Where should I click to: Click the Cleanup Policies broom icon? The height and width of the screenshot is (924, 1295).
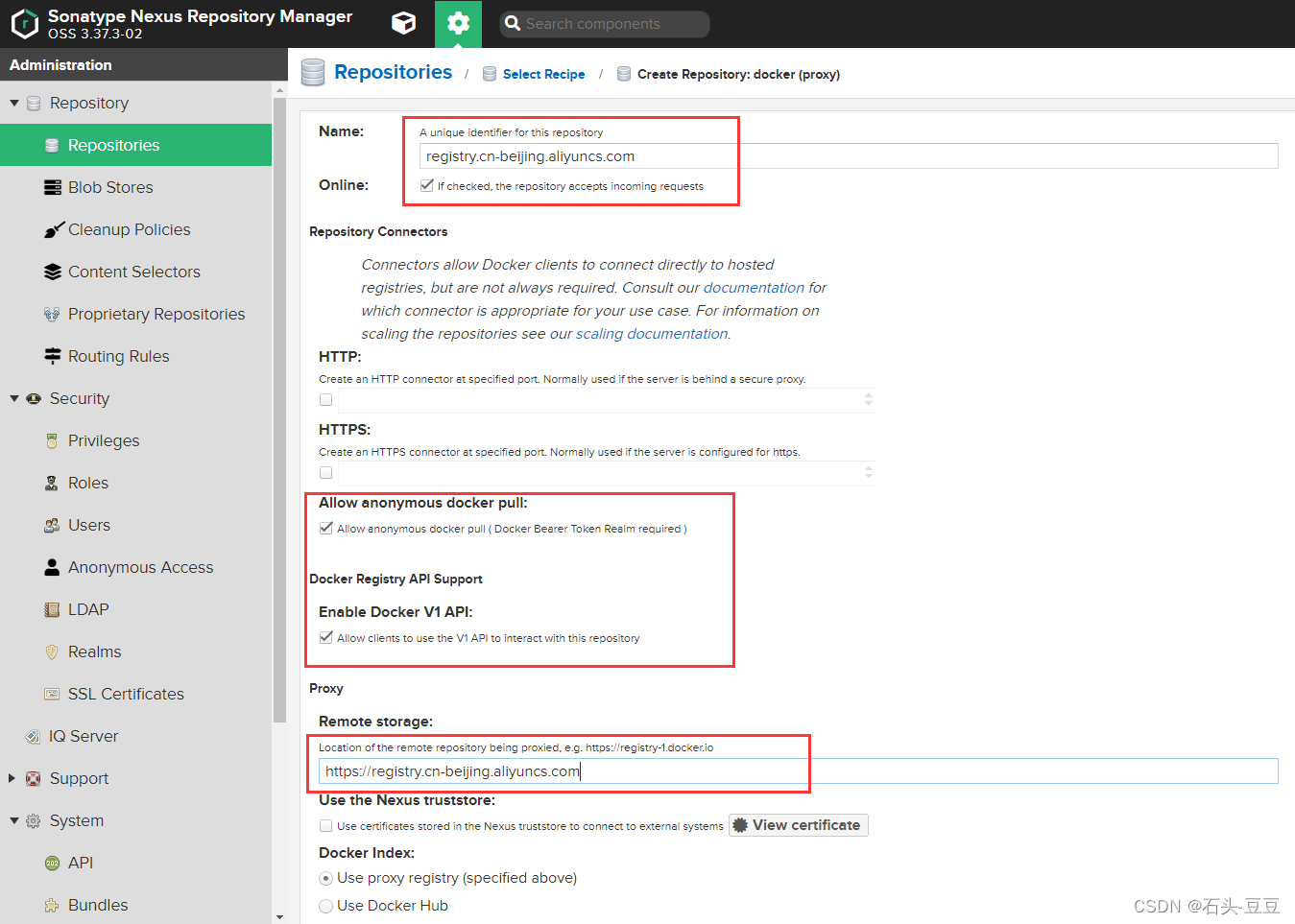pyautogui.click(x=53, y=229)
